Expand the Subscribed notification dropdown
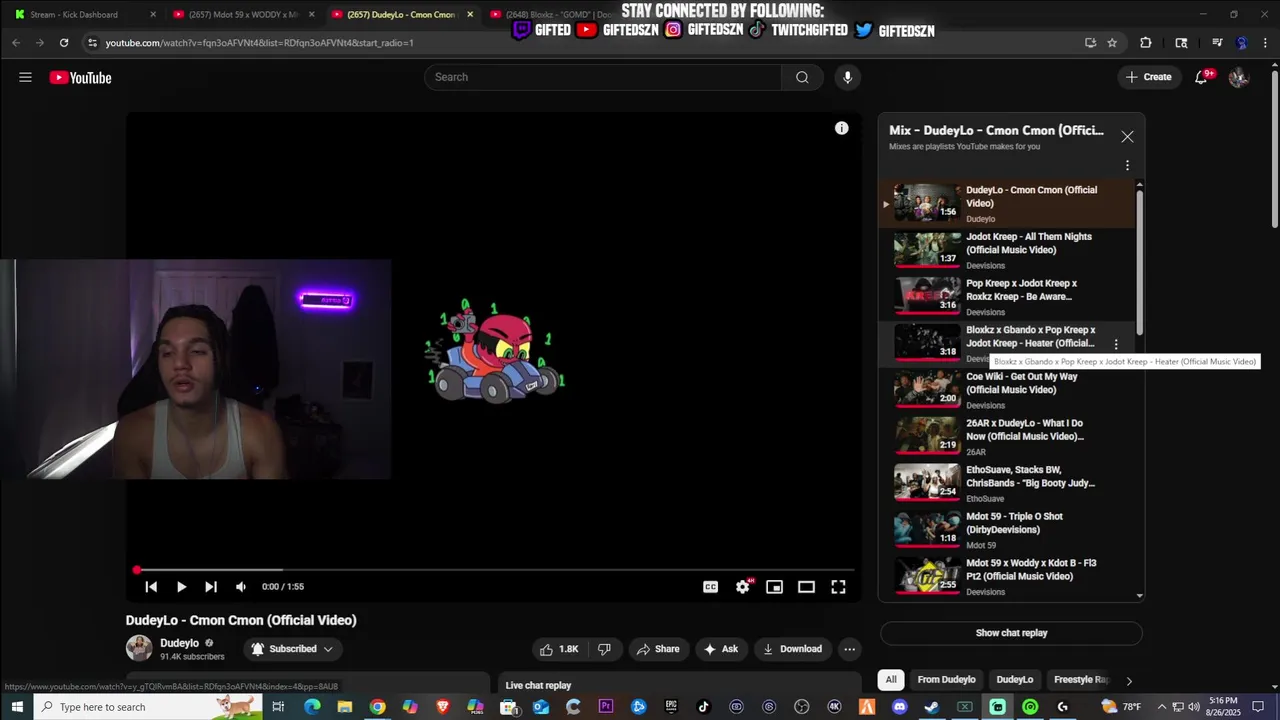The image size is (1280, 720). 292,649
